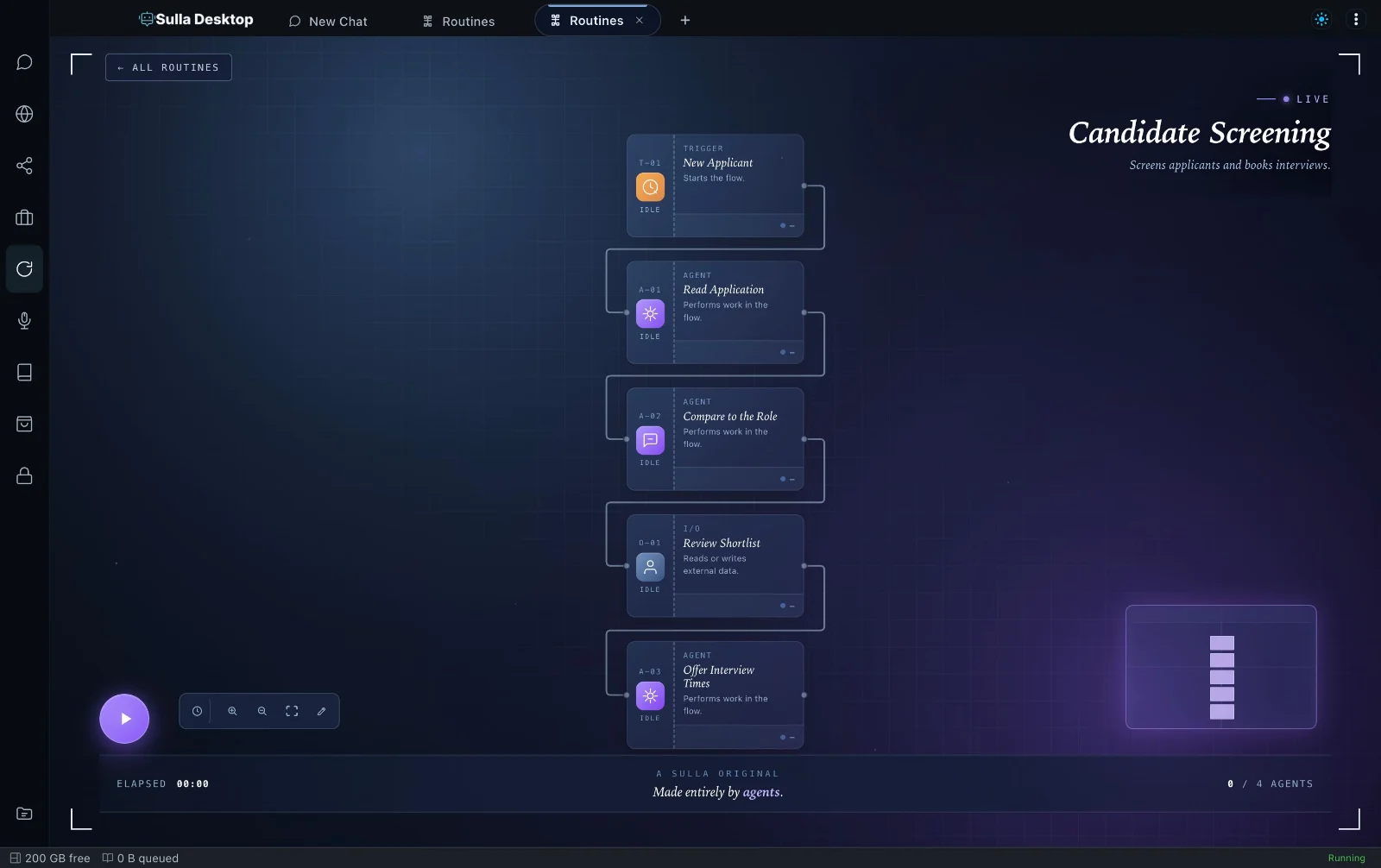
Task: Open the lock vault sidebar icon
Action: pyautogui.click(x=24, y=476)
